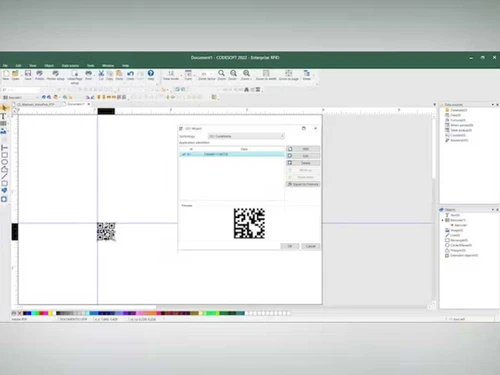Close the Data sources panel
Screen dimensions: 500x375
(497, 105)
